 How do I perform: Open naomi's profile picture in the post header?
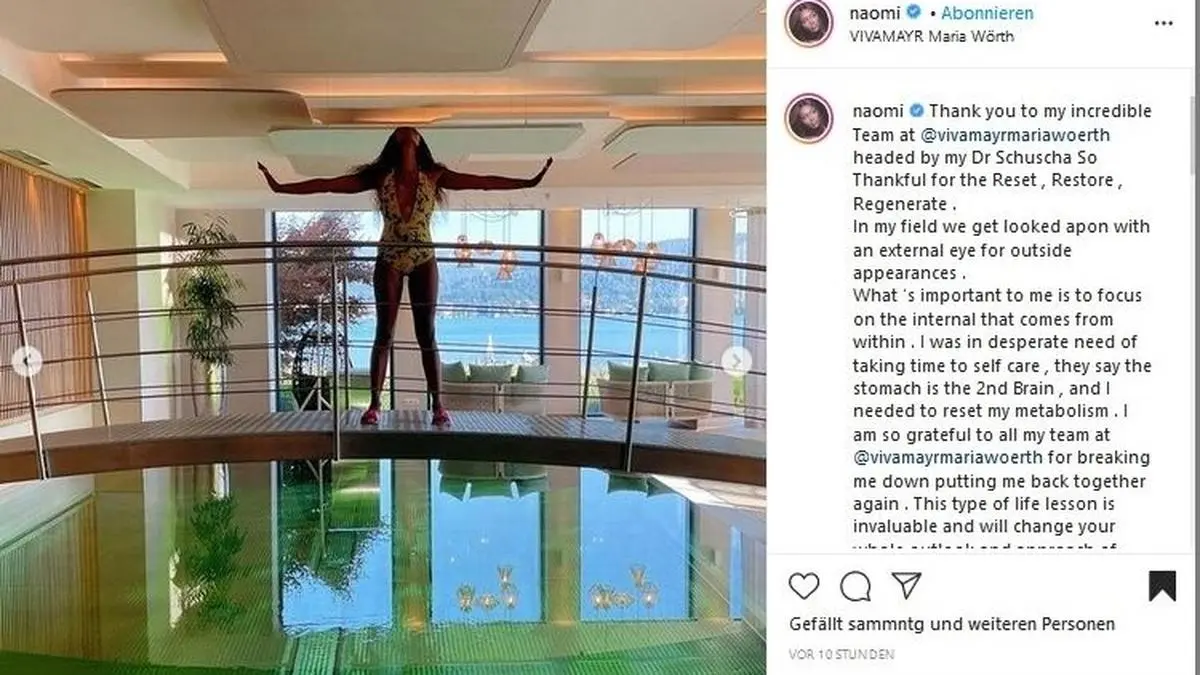click(x=809, y=23)
